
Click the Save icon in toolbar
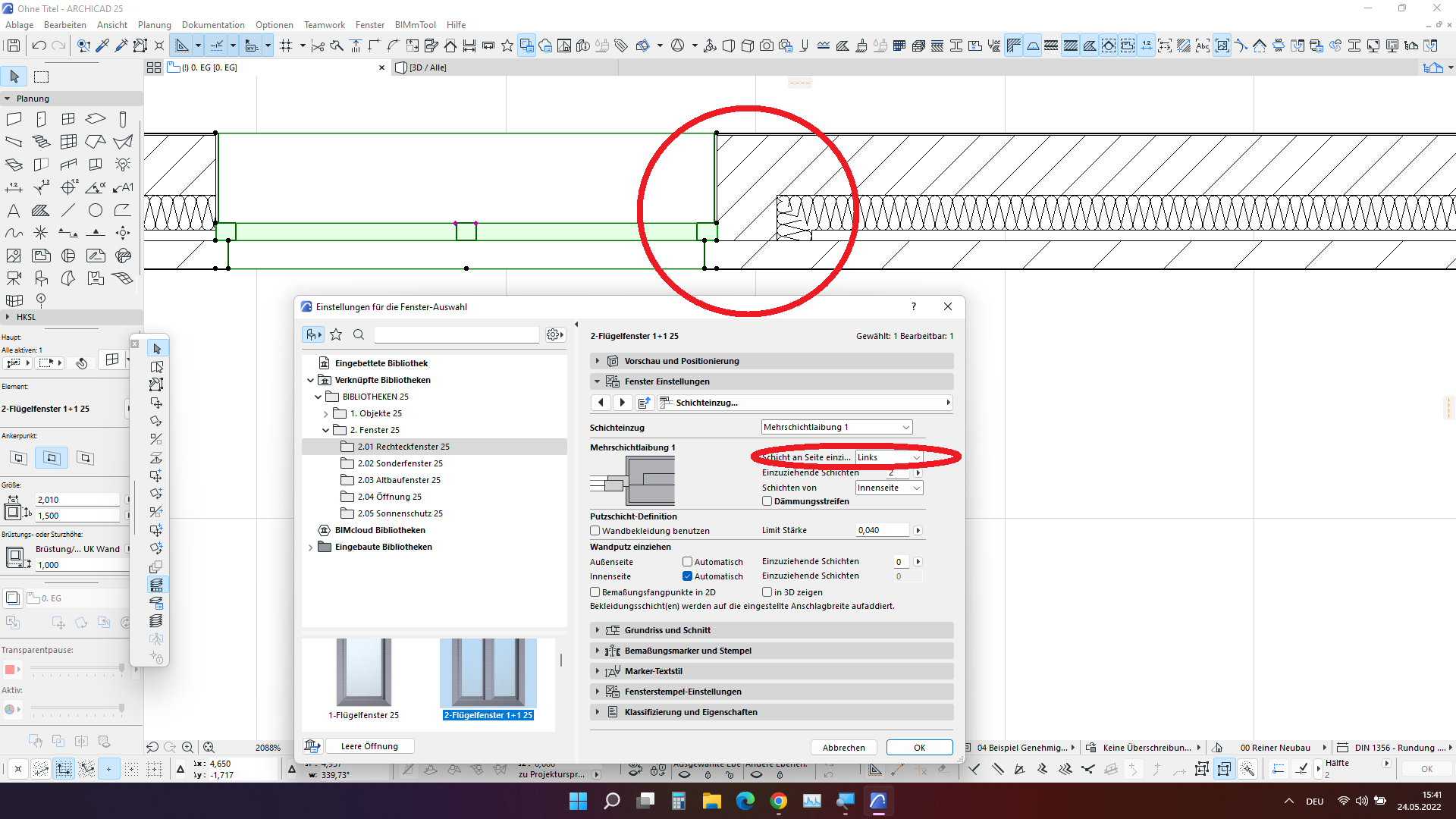(14, 46)
